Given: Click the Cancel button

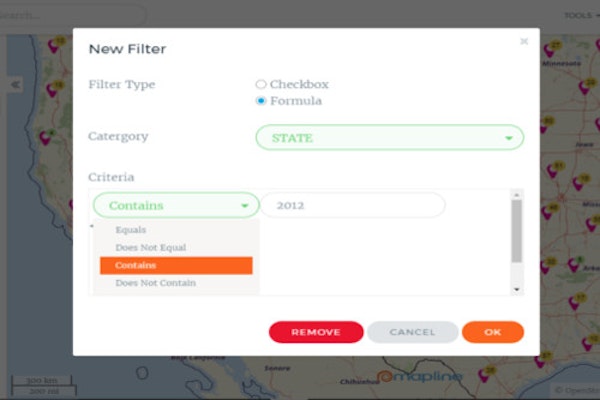Looking at the screenshot, I should pos(412,332).
